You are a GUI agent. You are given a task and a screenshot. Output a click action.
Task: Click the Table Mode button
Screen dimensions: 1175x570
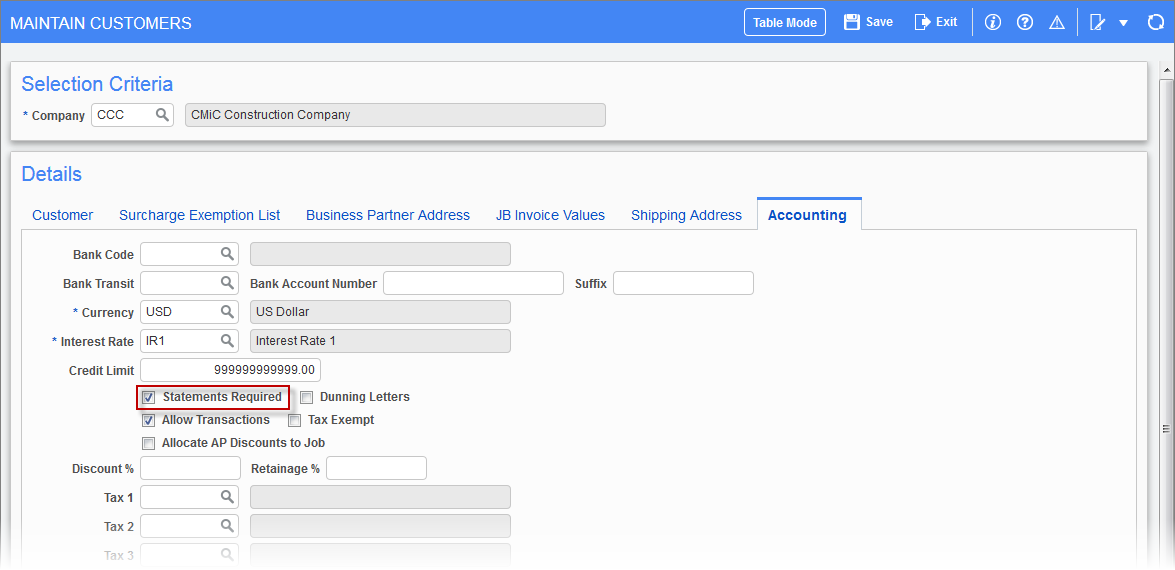coord(785,22)
